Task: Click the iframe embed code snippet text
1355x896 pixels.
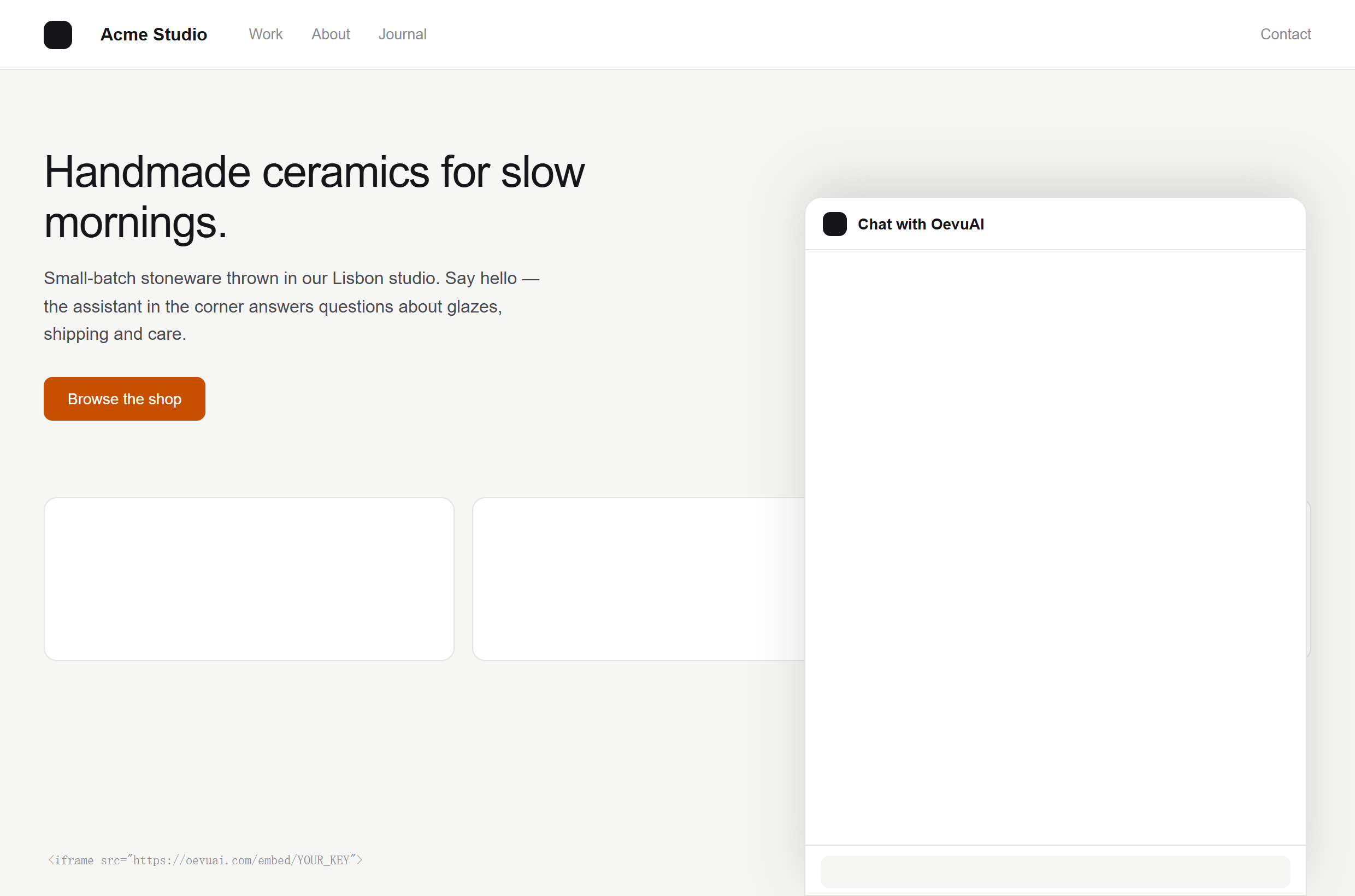Action: tap(205, 860)
